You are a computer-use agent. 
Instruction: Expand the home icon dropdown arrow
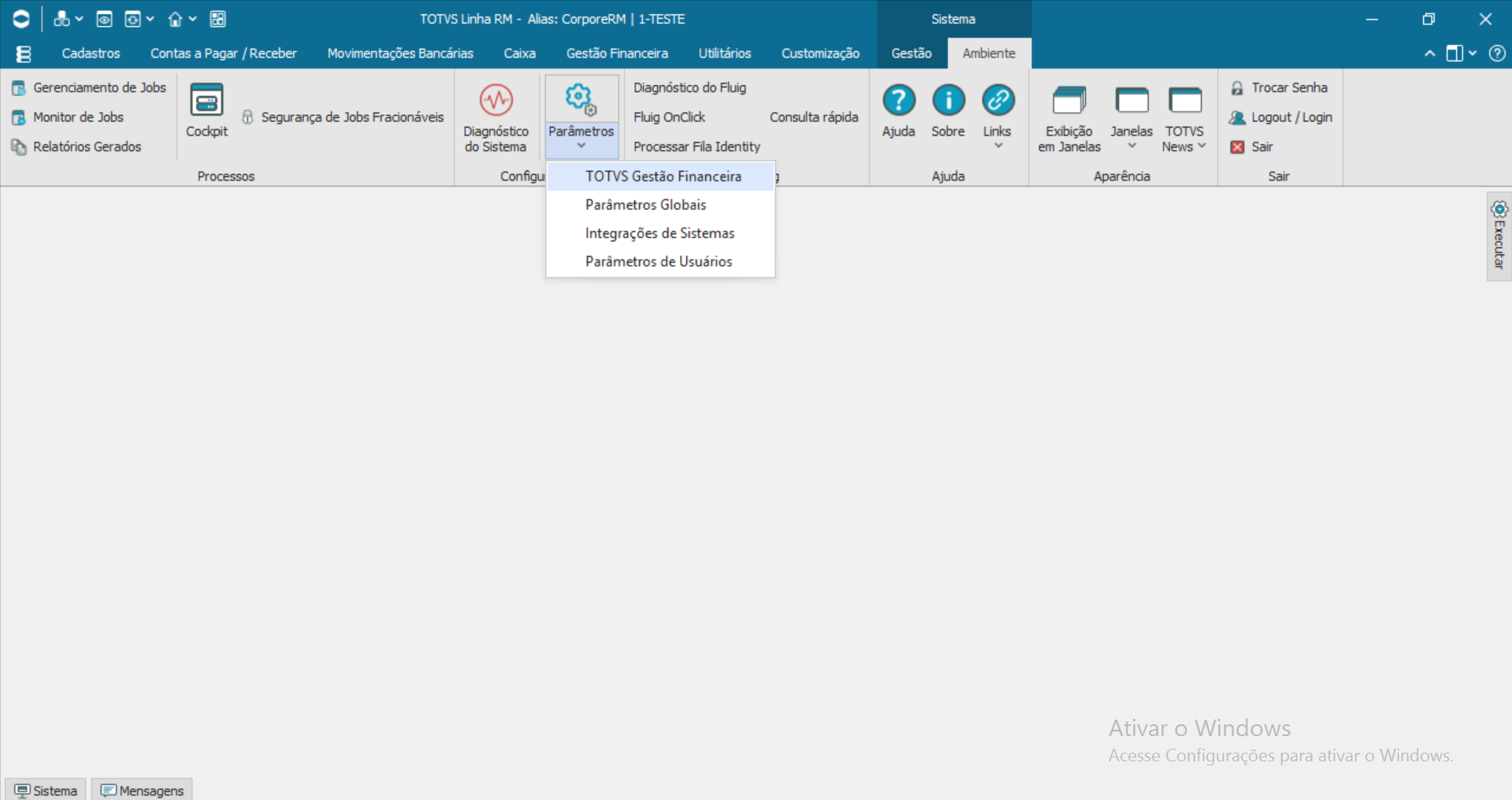192,19
